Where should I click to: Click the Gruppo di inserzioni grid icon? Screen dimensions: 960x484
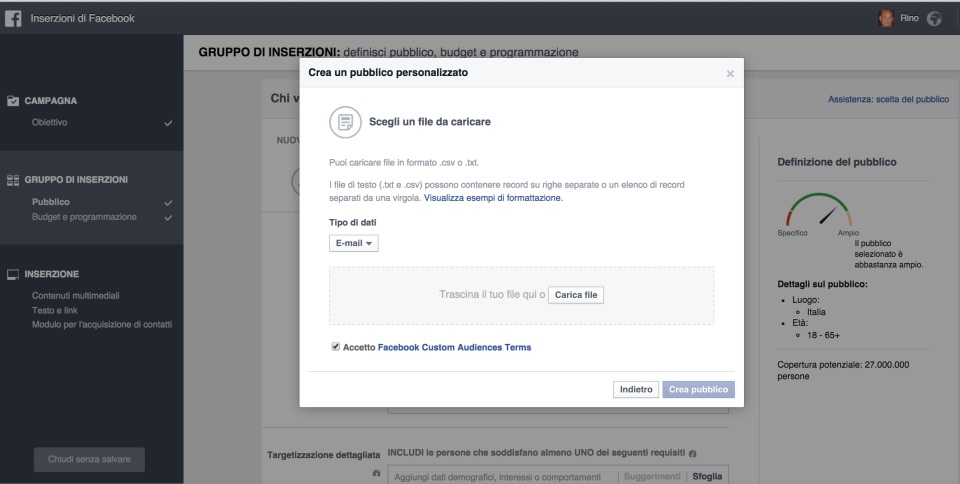coord(14,180)
